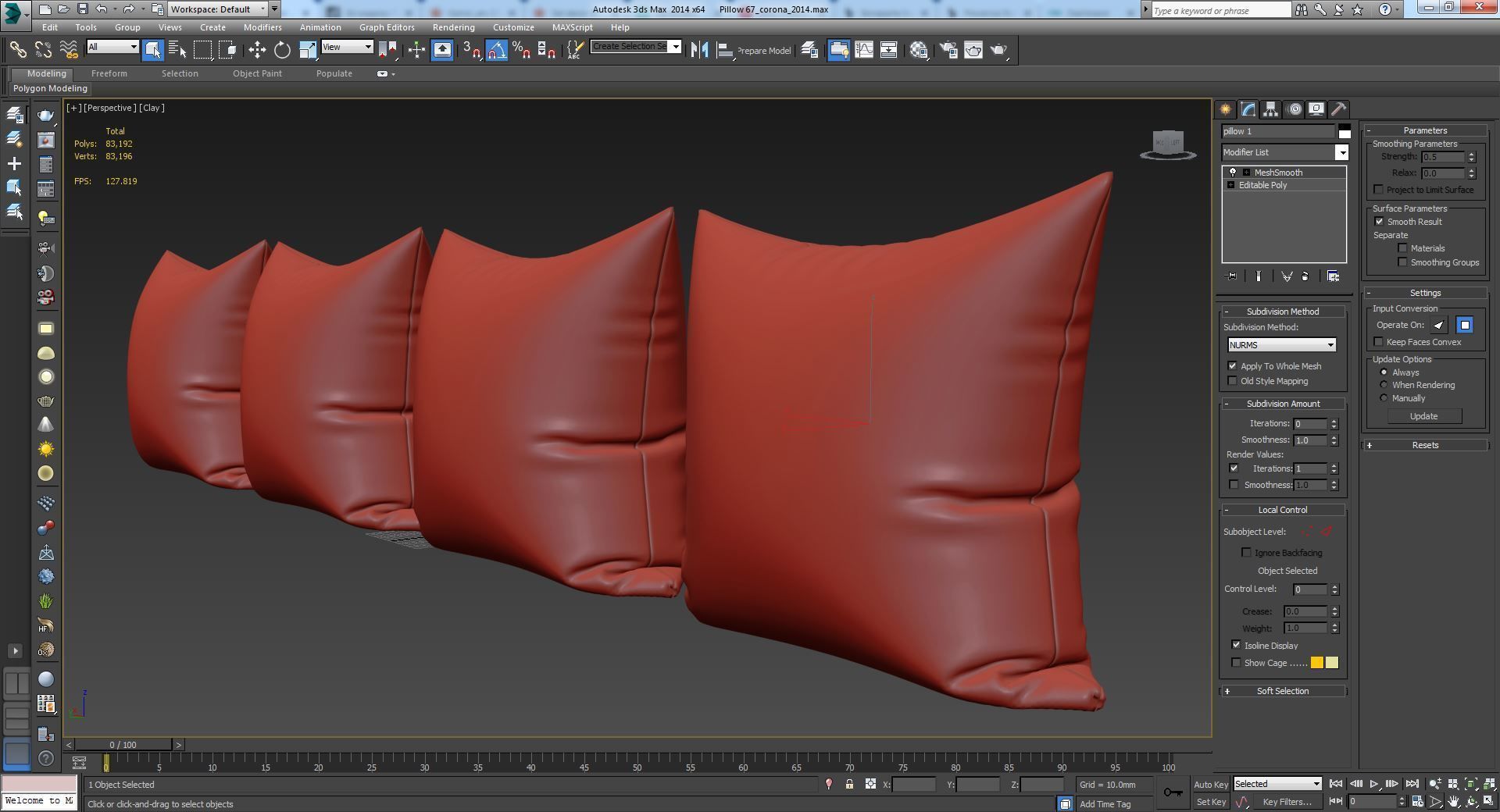
Task: Click the Set Key button
Action: pos(1210,802)
